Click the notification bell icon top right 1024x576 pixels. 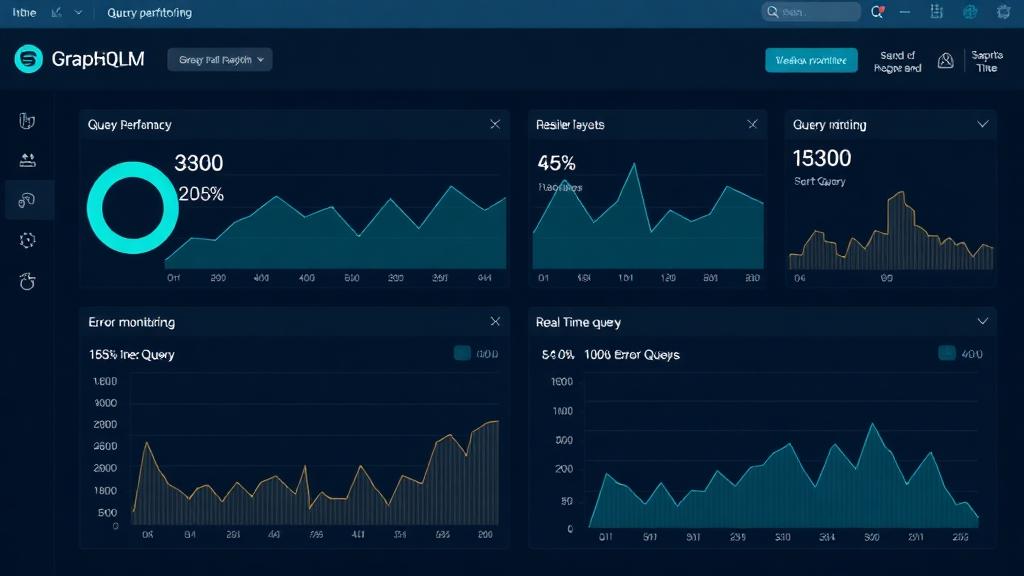(877, 12)
